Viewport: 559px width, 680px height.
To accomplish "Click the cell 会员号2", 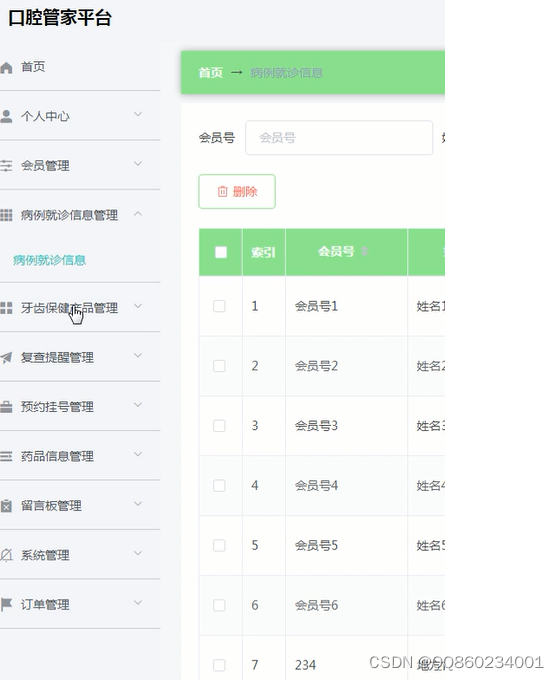I will [x=316, y=366].
